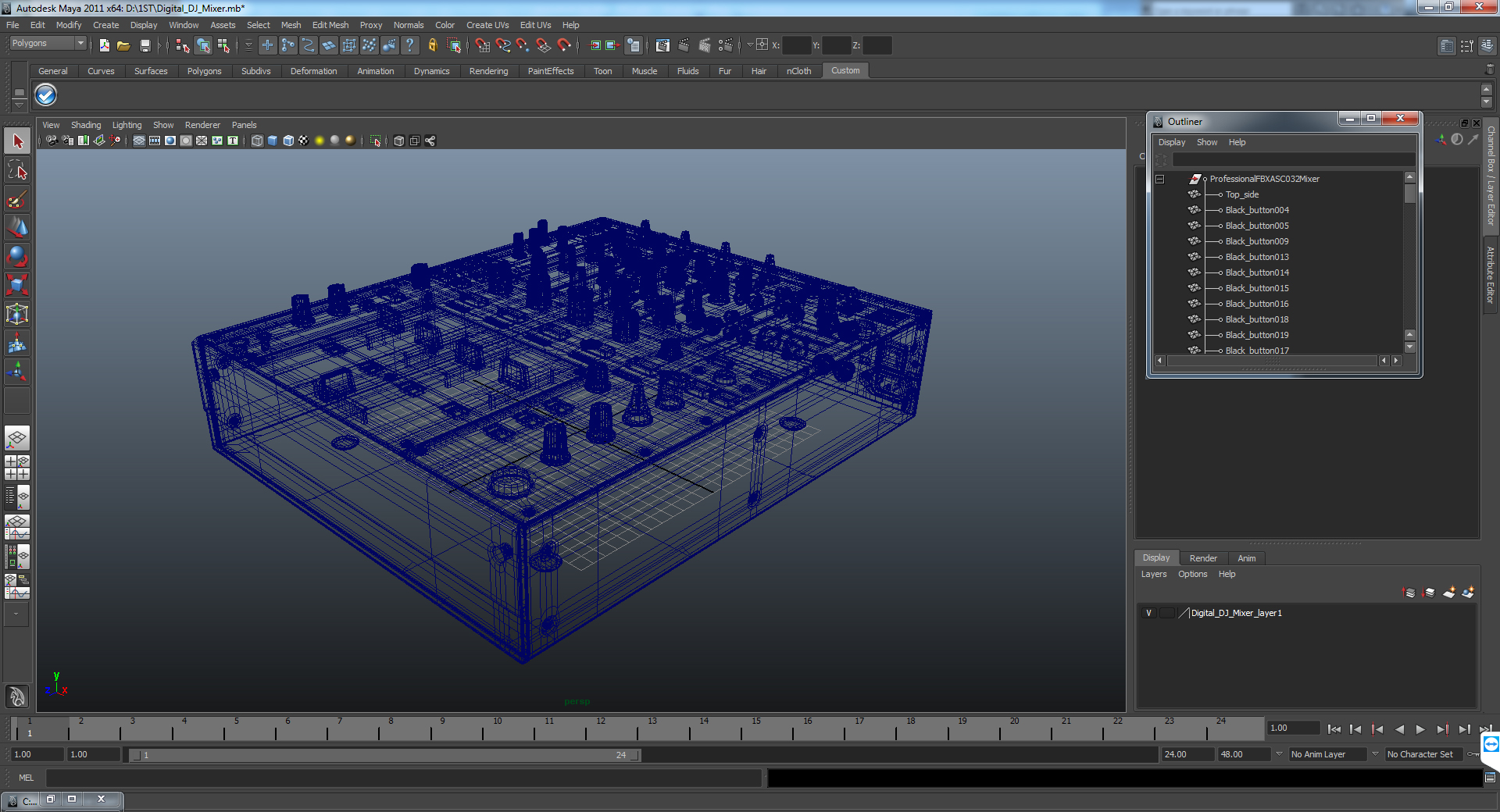Select the Move tool
The width and height of the screenshot is (1500, 812).
17,227
